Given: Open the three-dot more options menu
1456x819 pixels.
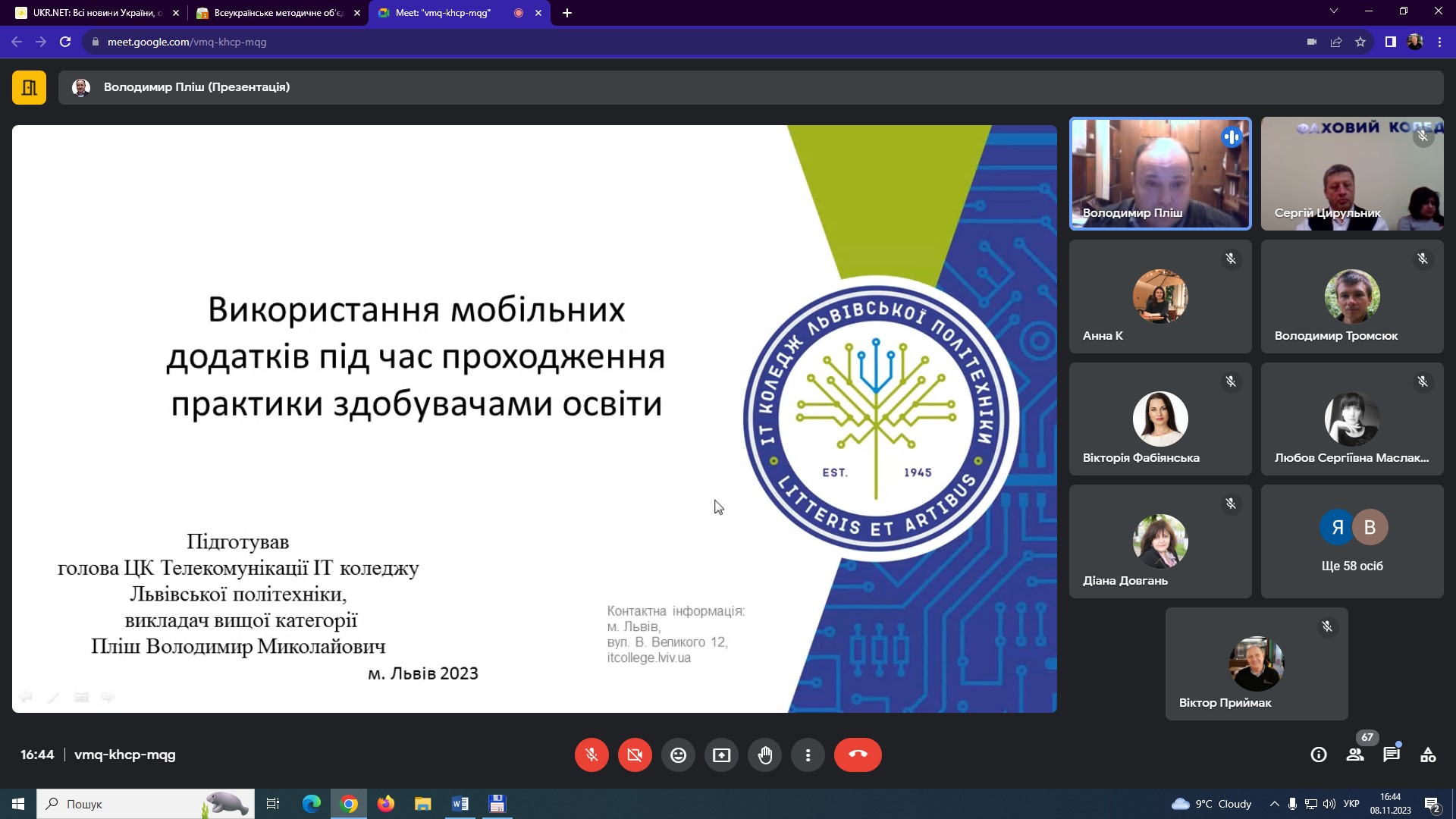Looking at the screenshot, I should click(x=808, y=755).
